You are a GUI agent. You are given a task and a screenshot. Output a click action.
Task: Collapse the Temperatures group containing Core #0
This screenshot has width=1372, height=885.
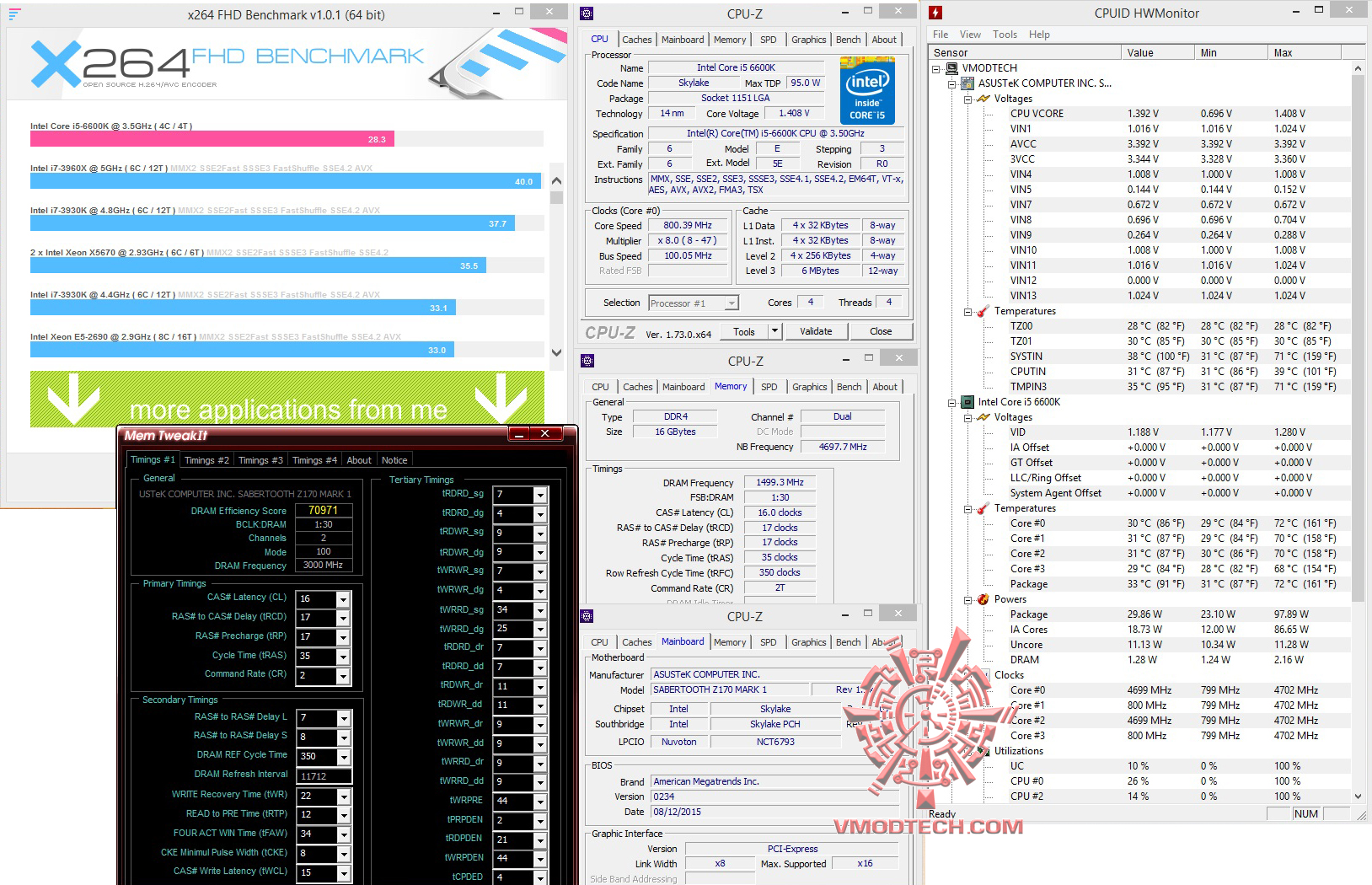pyautogui.click(x=967, y=508)
